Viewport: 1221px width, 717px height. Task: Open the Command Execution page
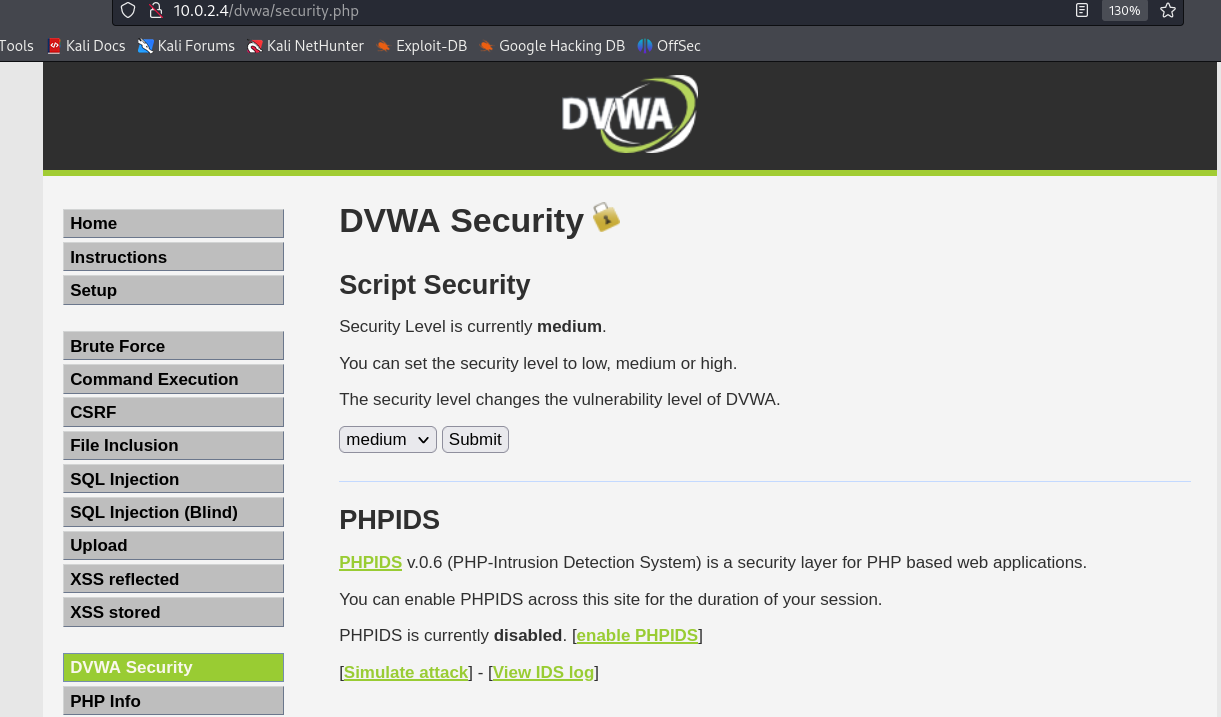tap(173, 379)
